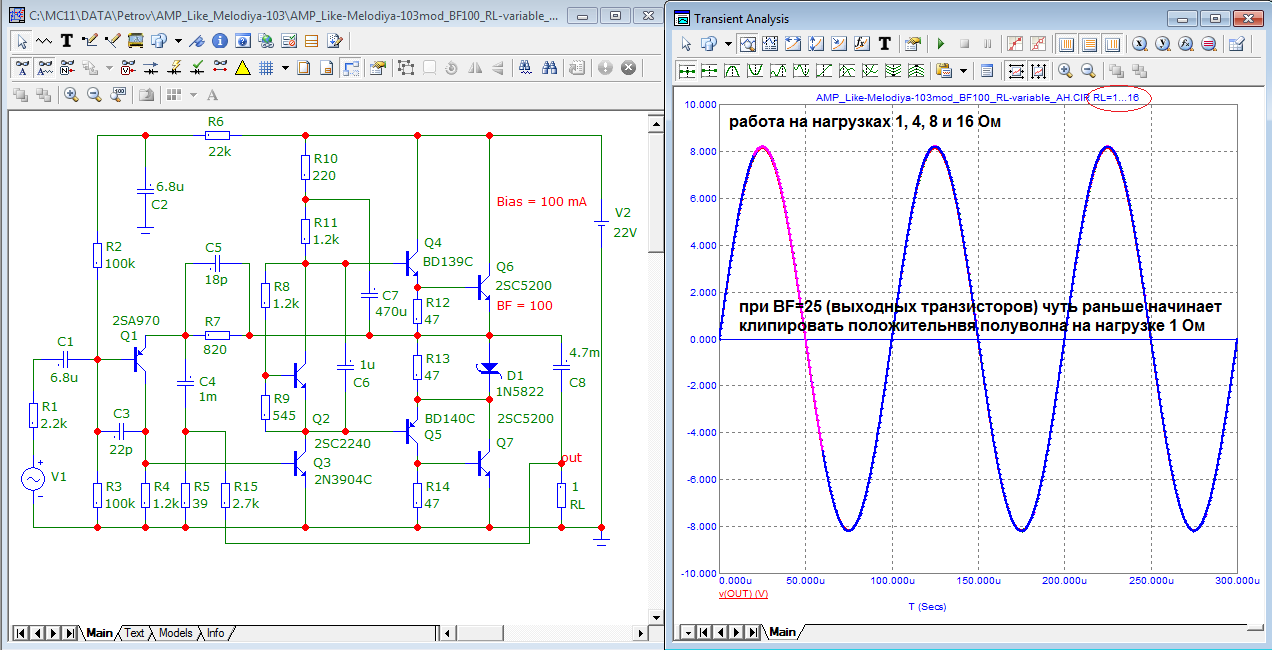1272x650 pixels.
Task: Toggle the rubberbanding mode button
Action: (350, 68)
